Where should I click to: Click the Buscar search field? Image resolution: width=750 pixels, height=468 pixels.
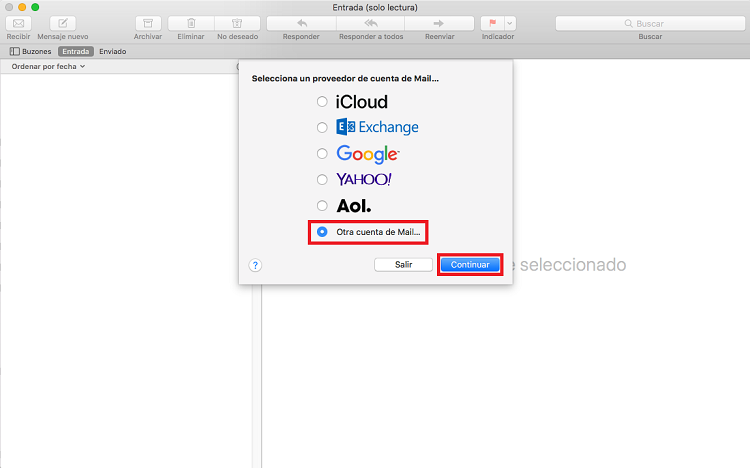pyautogui.click(x=650, y=23)
